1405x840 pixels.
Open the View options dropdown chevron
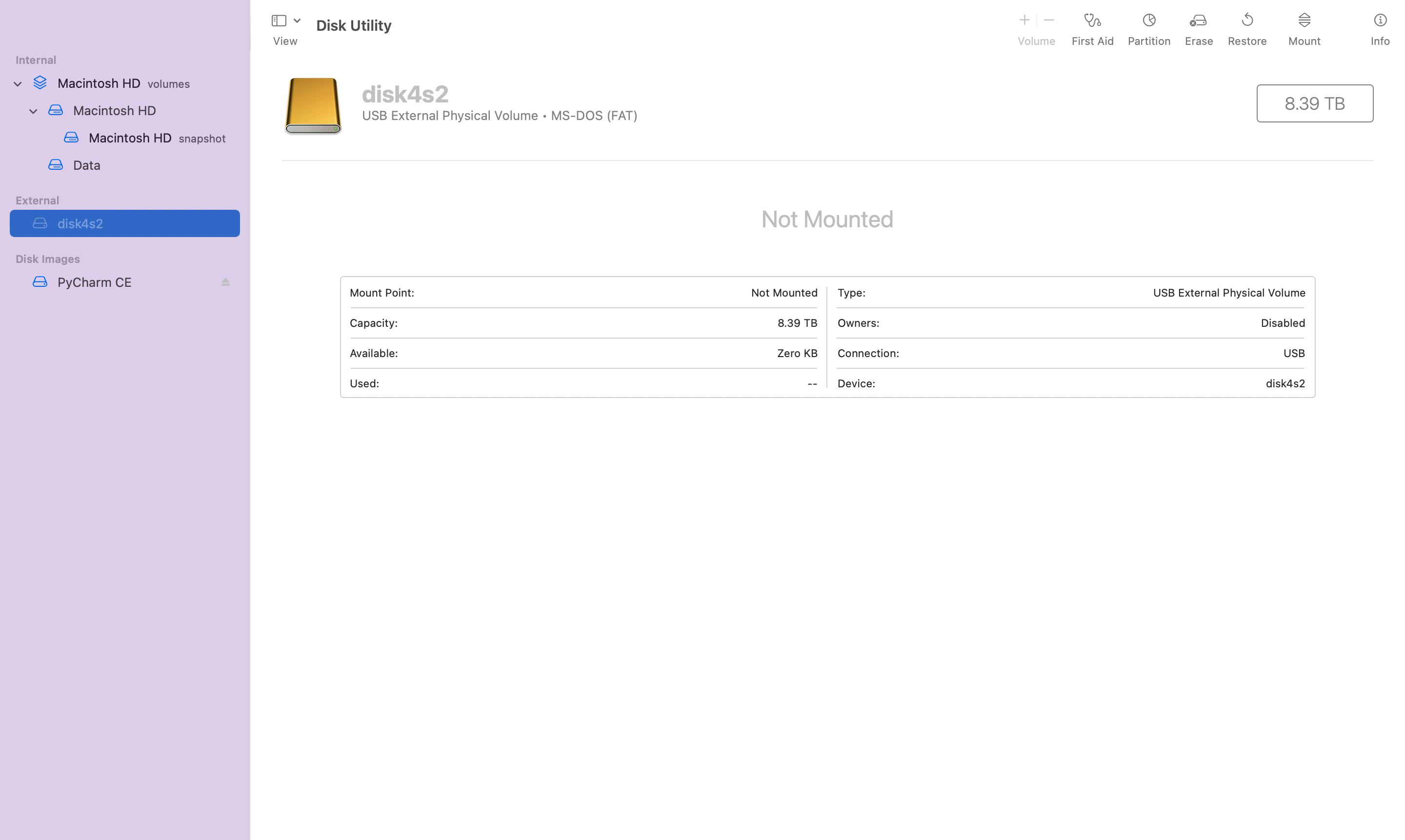pos(297,21)
